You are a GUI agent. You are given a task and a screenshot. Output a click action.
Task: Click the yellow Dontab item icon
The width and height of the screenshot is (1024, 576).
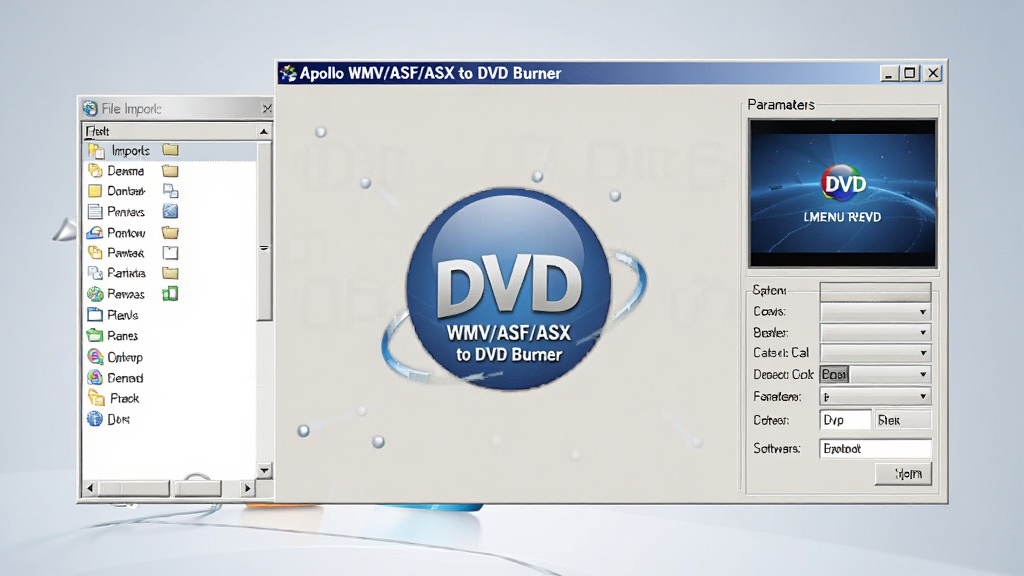(95, 191)
